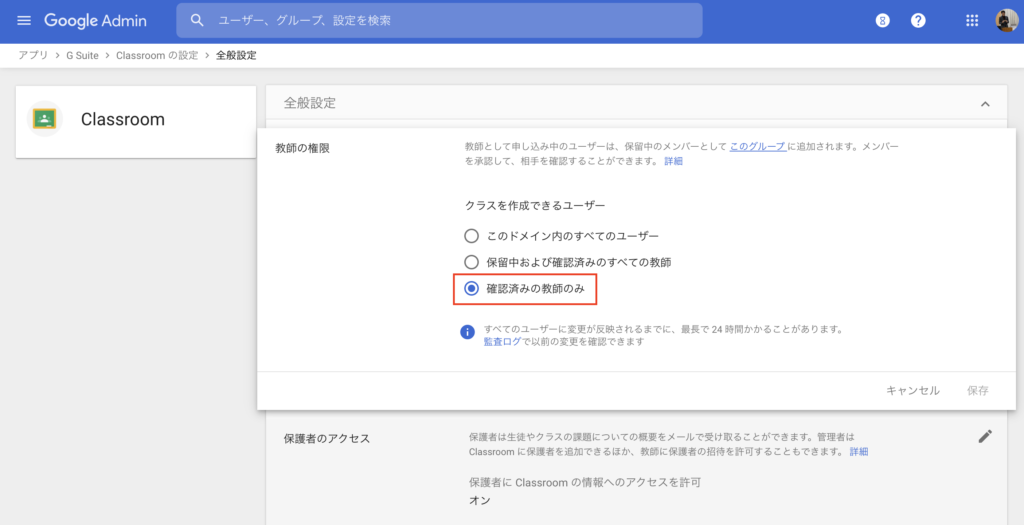This screenshot has width=1024, height=525.
Task: Focus the ユーザー、グループ、設定を検索 search field
Action: 440,20
